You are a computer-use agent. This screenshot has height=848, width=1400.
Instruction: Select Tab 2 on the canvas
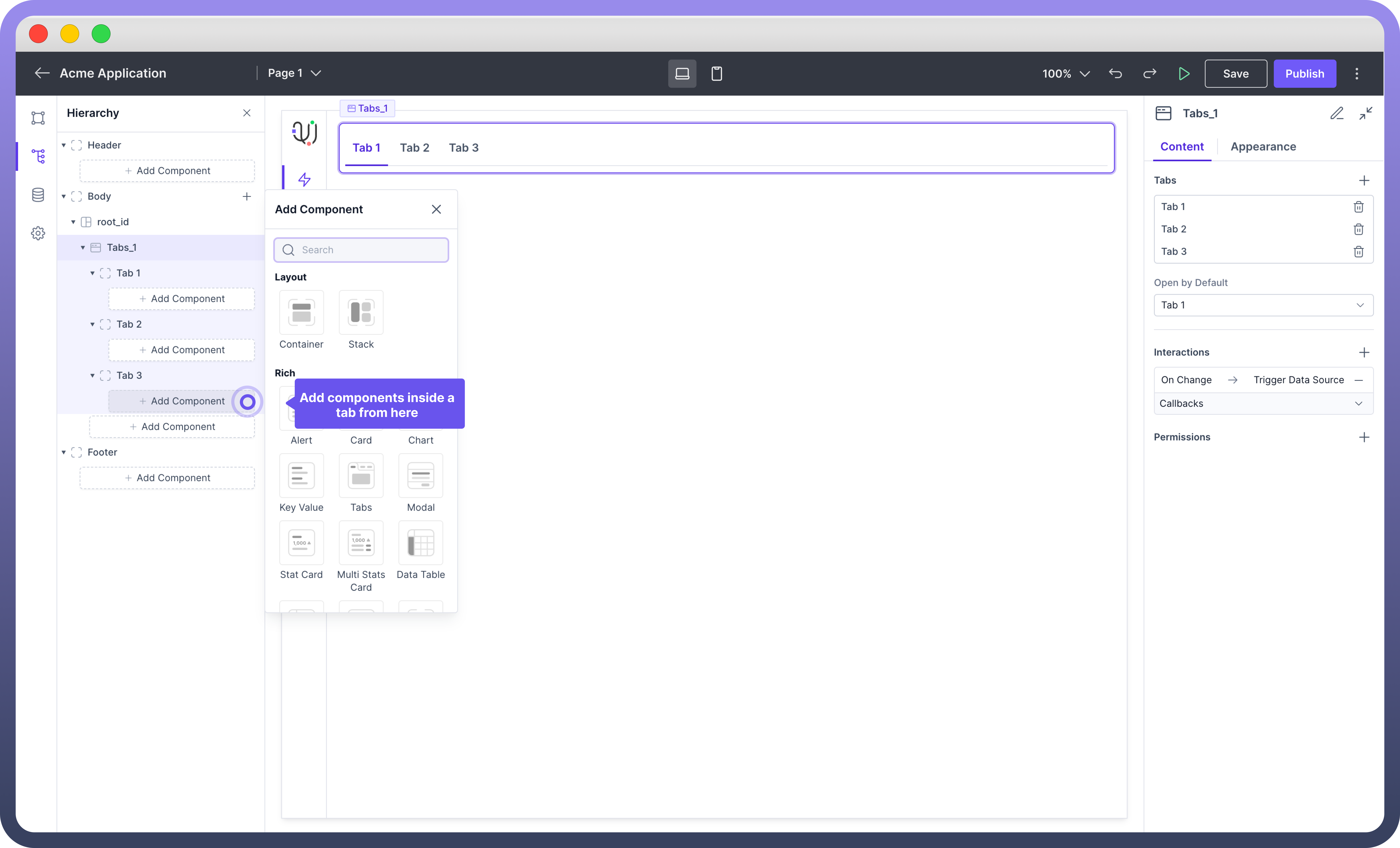click(414, 148)
